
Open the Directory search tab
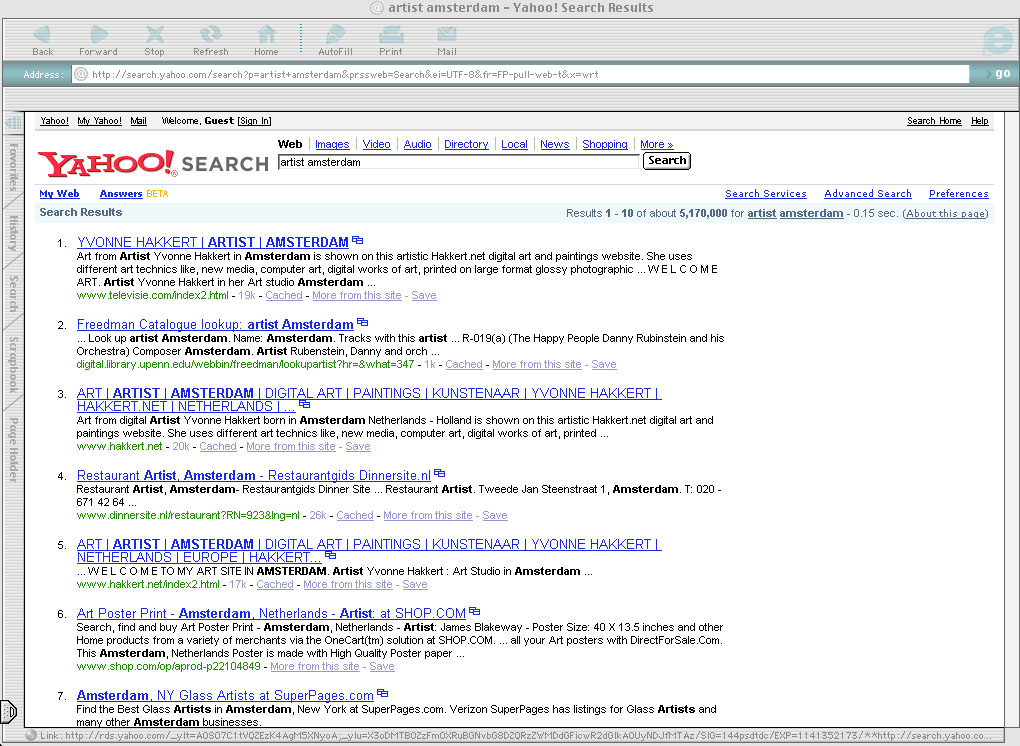coord(466,144)
